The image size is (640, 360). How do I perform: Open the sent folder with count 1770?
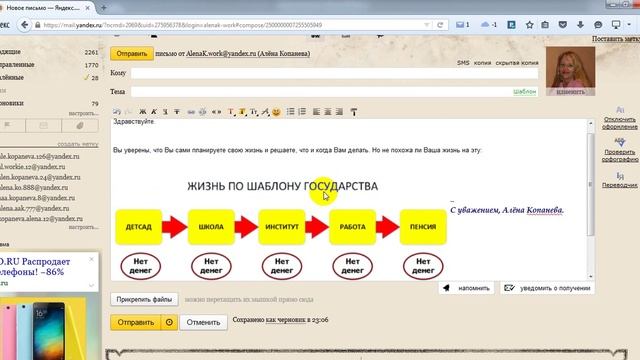[49, 65]
